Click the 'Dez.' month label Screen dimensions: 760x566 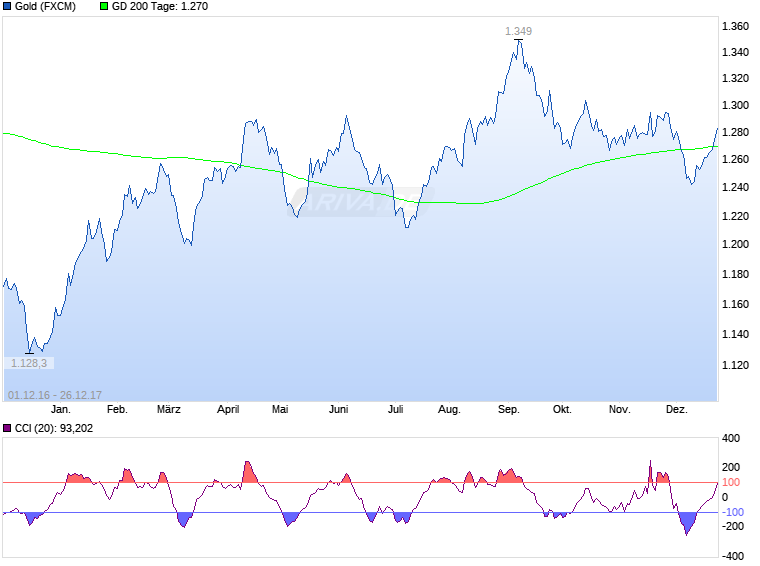tap(677, 409)
